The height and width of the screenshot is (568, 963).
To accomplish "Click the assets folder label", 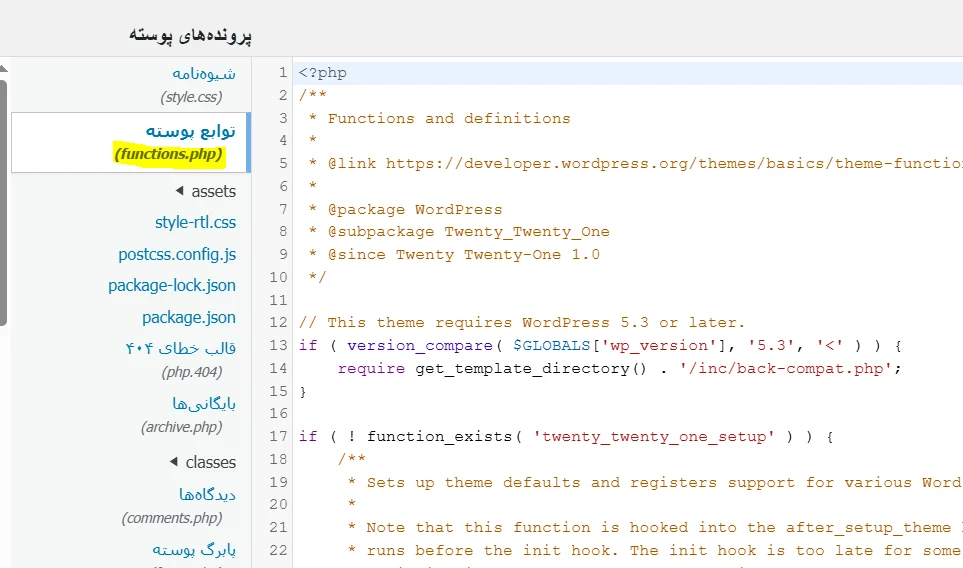I will 213,191.
